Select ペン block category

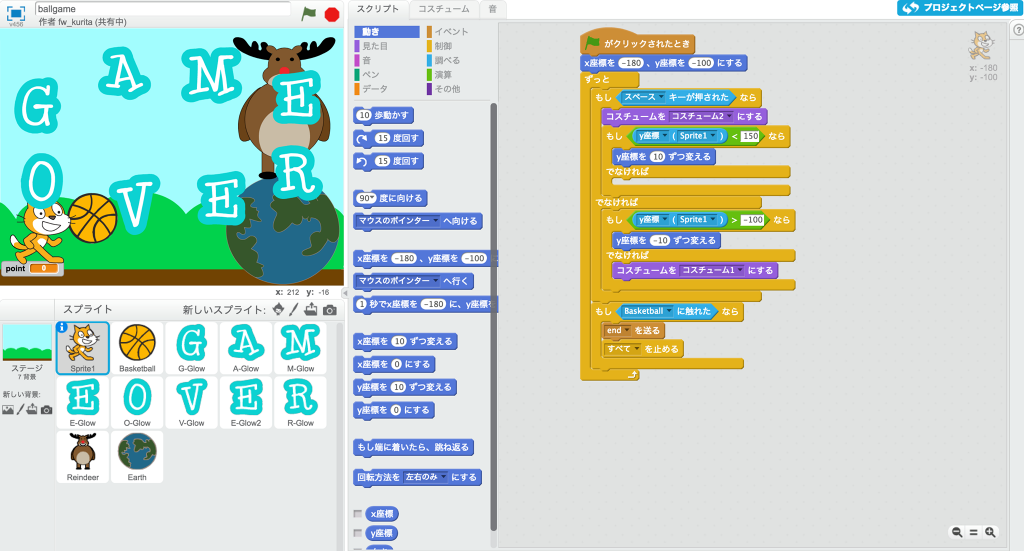[x=371, y=74]
